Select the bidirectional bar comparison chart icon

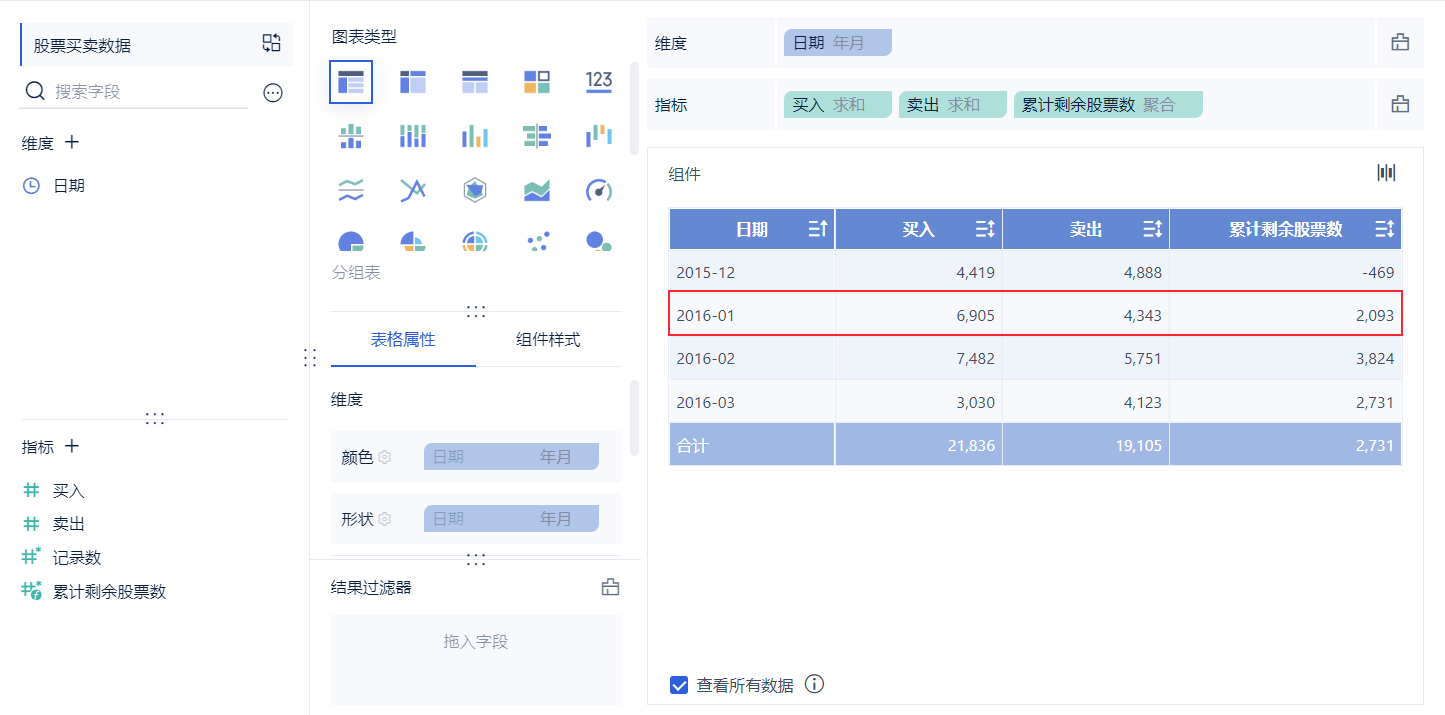point(537,136)
